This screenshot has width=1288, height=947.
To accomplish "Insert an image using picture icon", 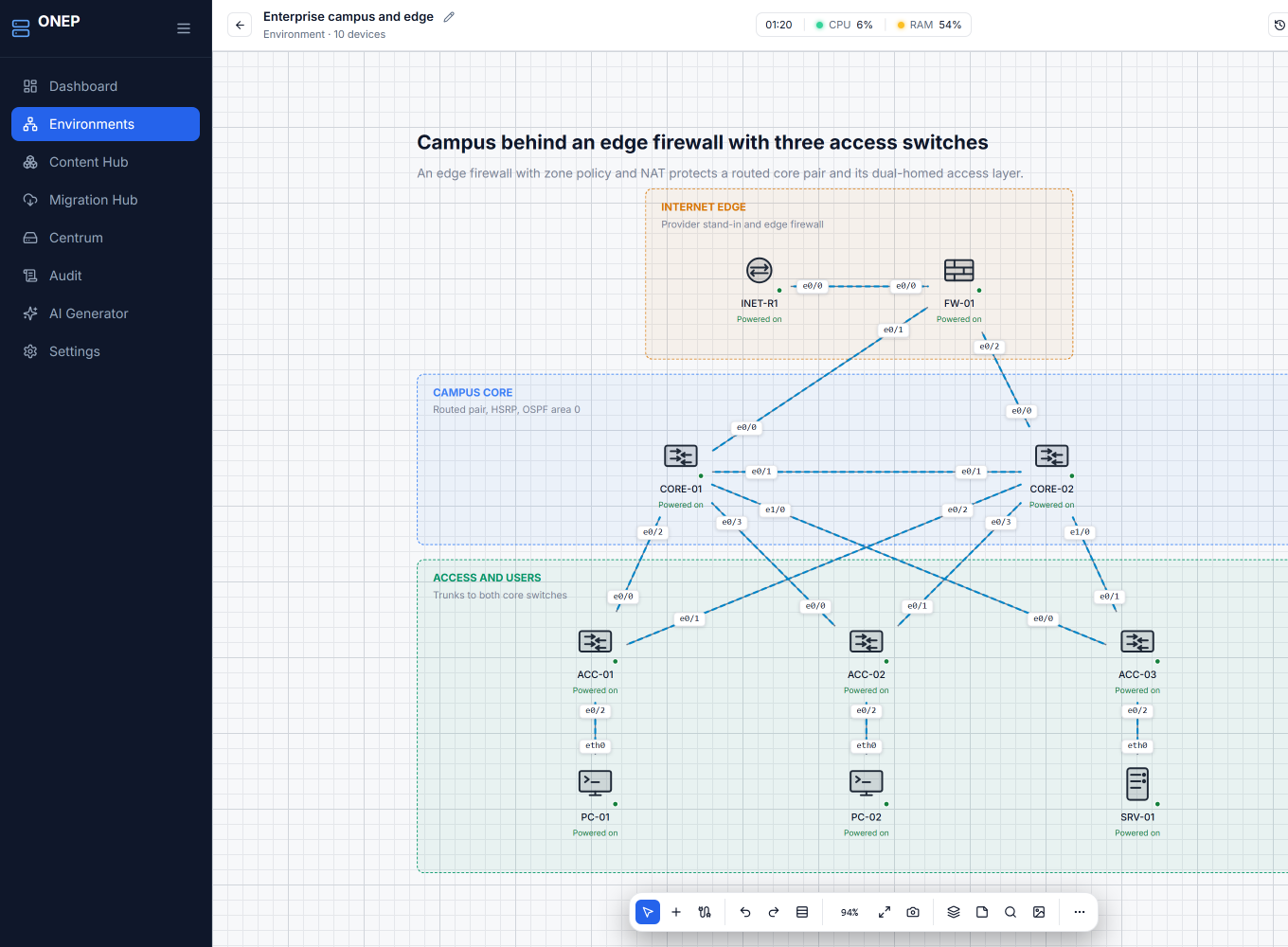I will pyautogui.click(x=1039, y=912).
